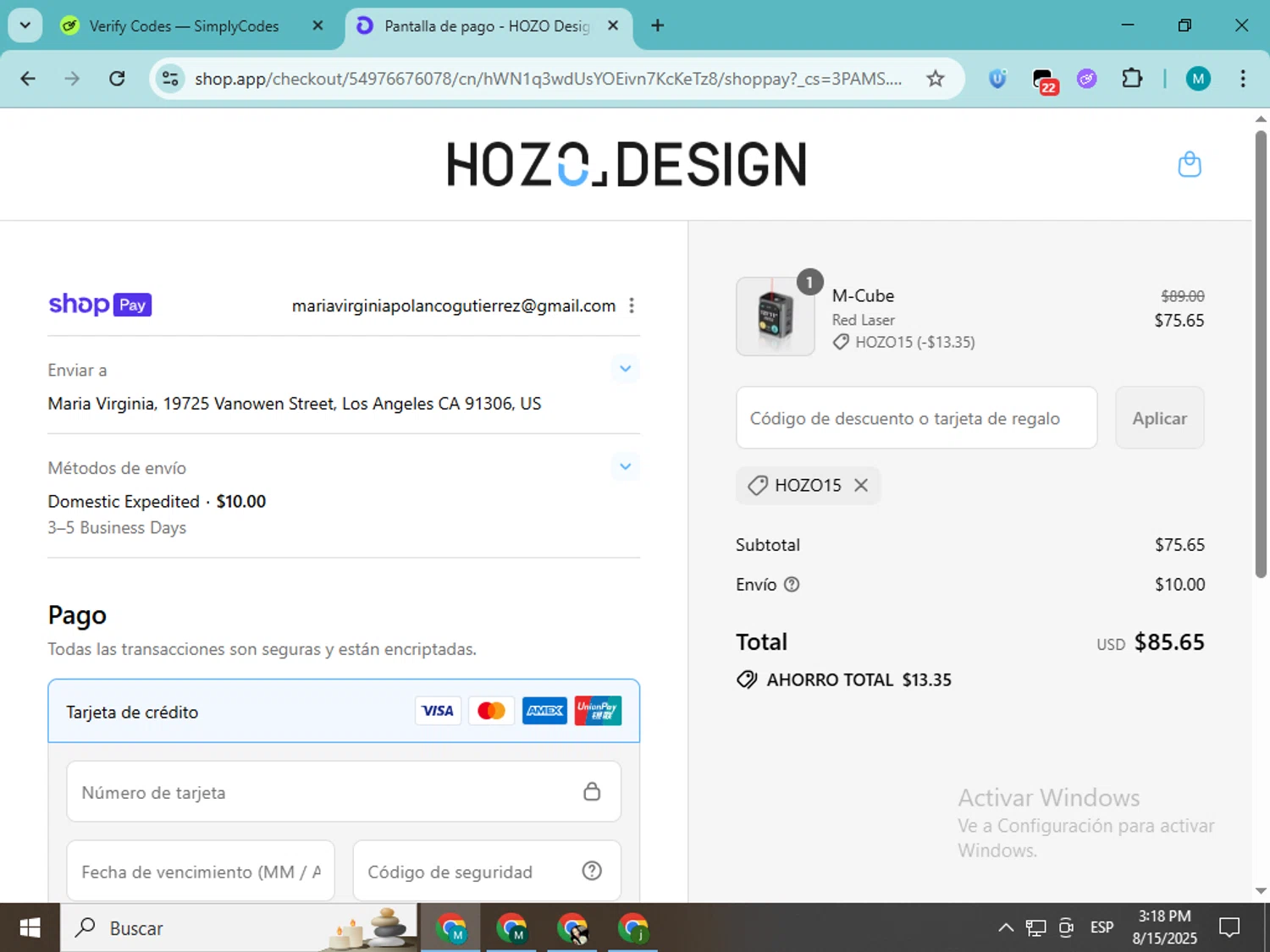Viewport: 1270px width, 952px height.
Task: Open the shopping bag cart icon
Action: 1190,164
